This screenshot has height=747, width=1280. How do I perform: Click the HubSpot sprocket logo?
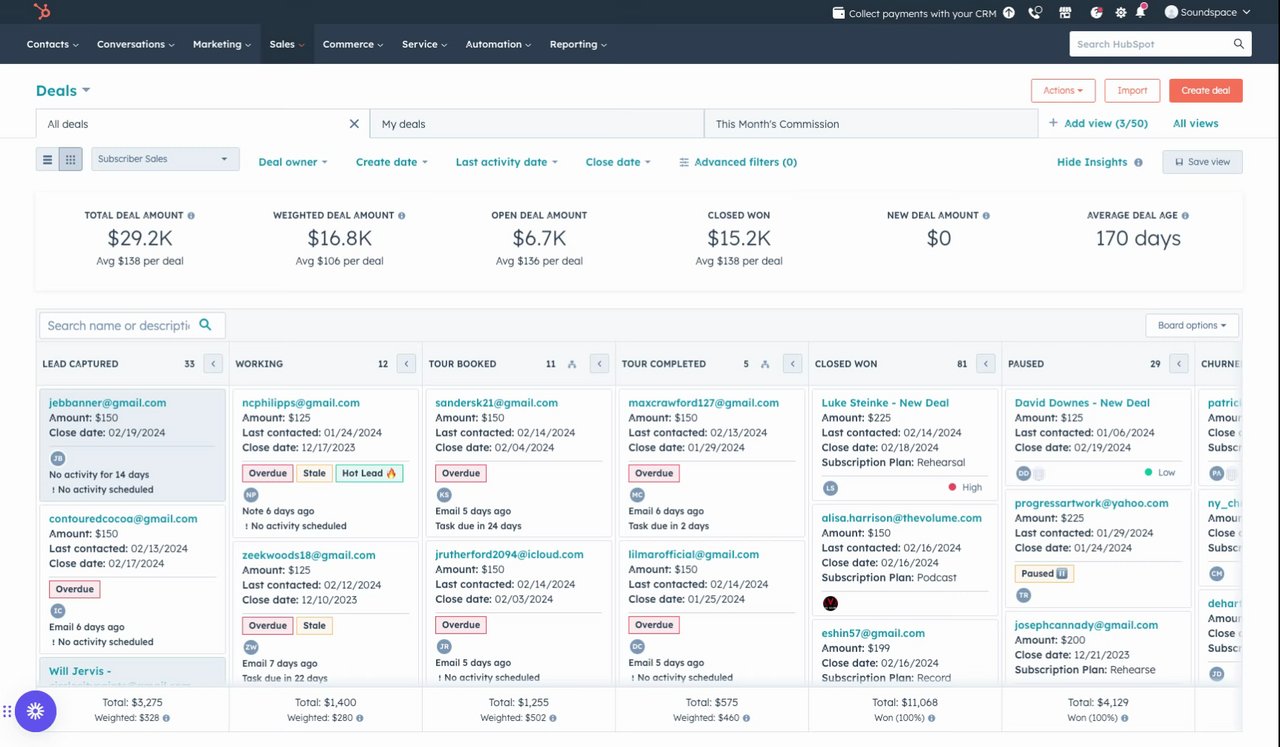[x=42, y=12]
